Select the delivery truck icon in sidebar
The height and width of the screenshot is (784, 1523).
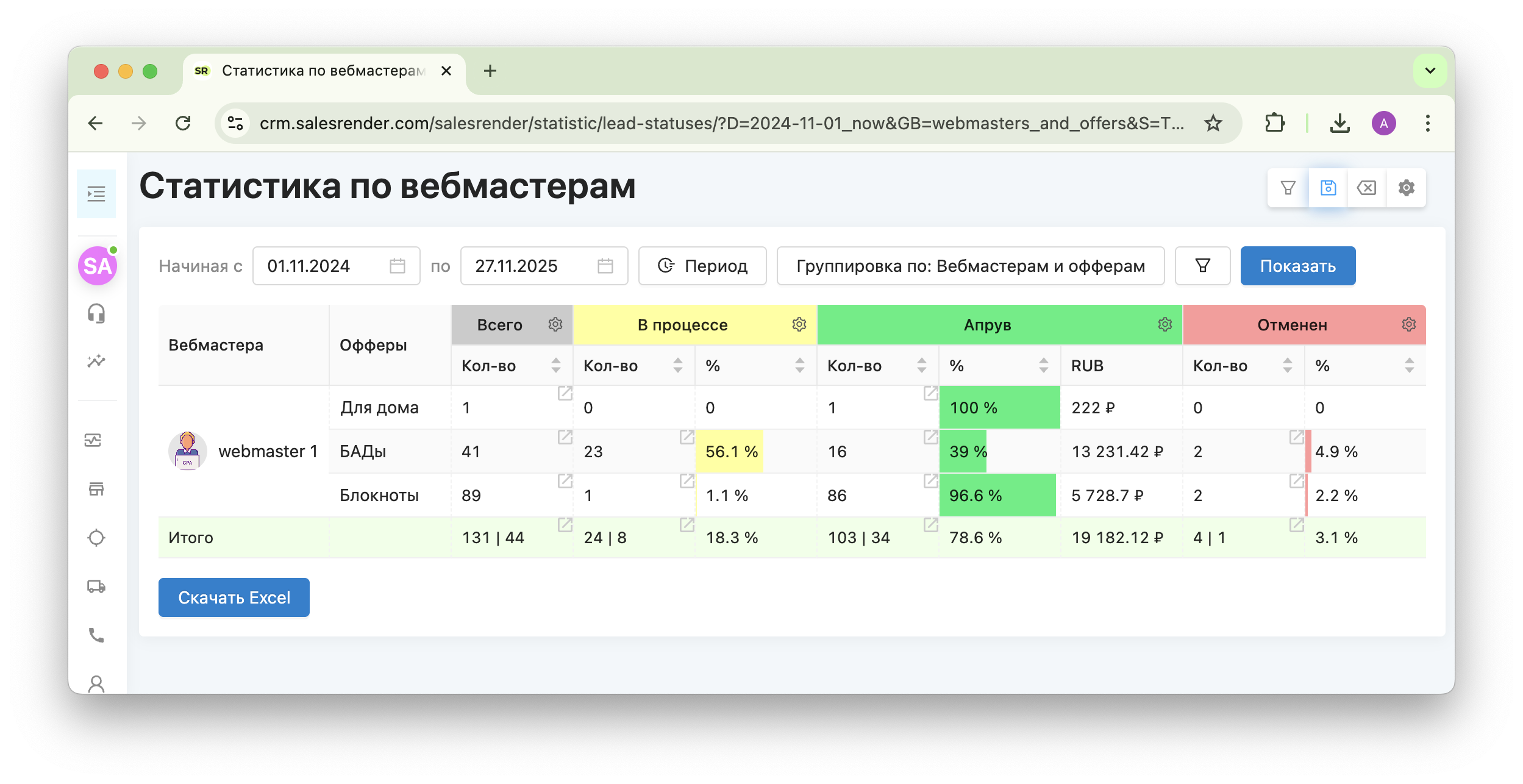96,587
